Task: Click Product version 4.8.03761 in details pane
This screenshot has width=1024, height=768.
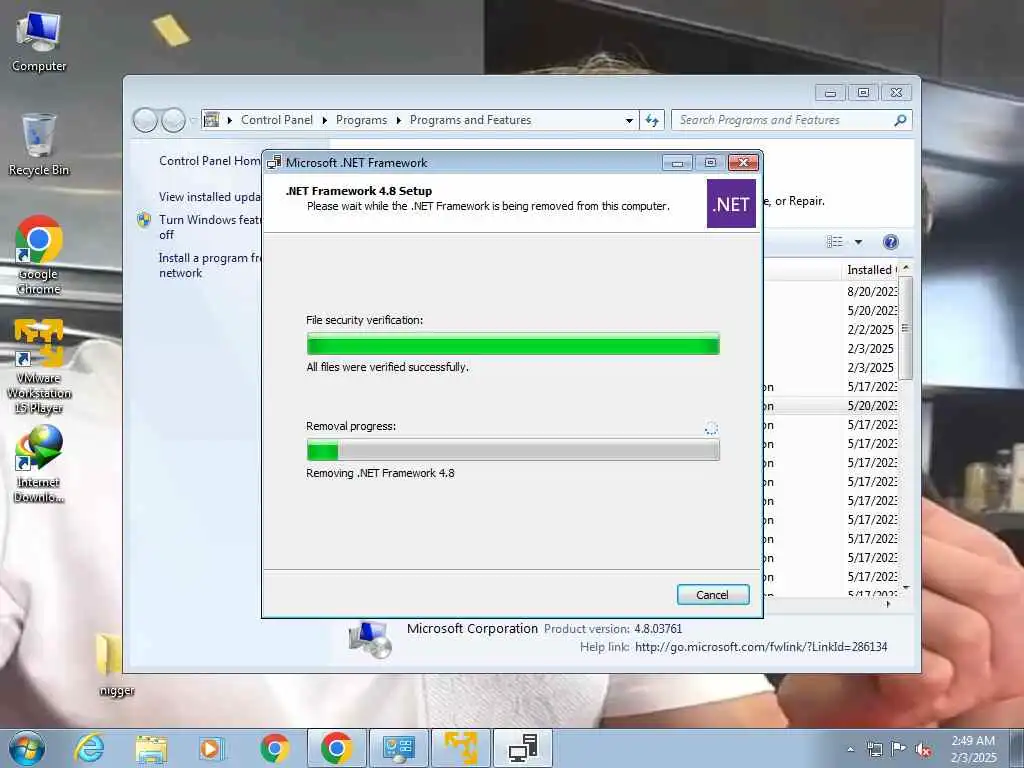Action: [x=613, y=629]
